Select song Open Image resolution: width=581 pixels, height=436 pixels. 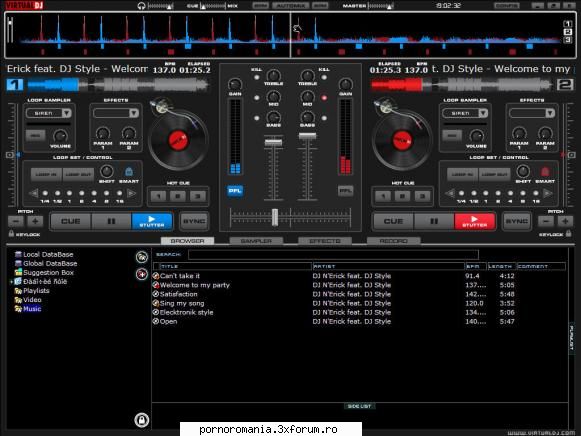(169, 322)
